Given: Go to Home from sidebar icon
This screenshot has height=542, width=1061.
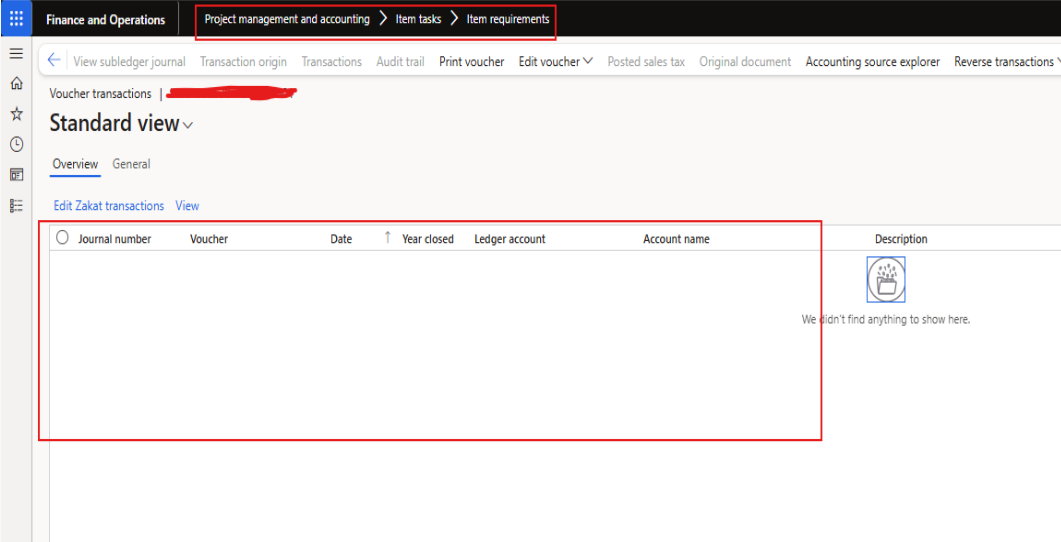Looking at the screenshot, I should (x=16, y=84).
